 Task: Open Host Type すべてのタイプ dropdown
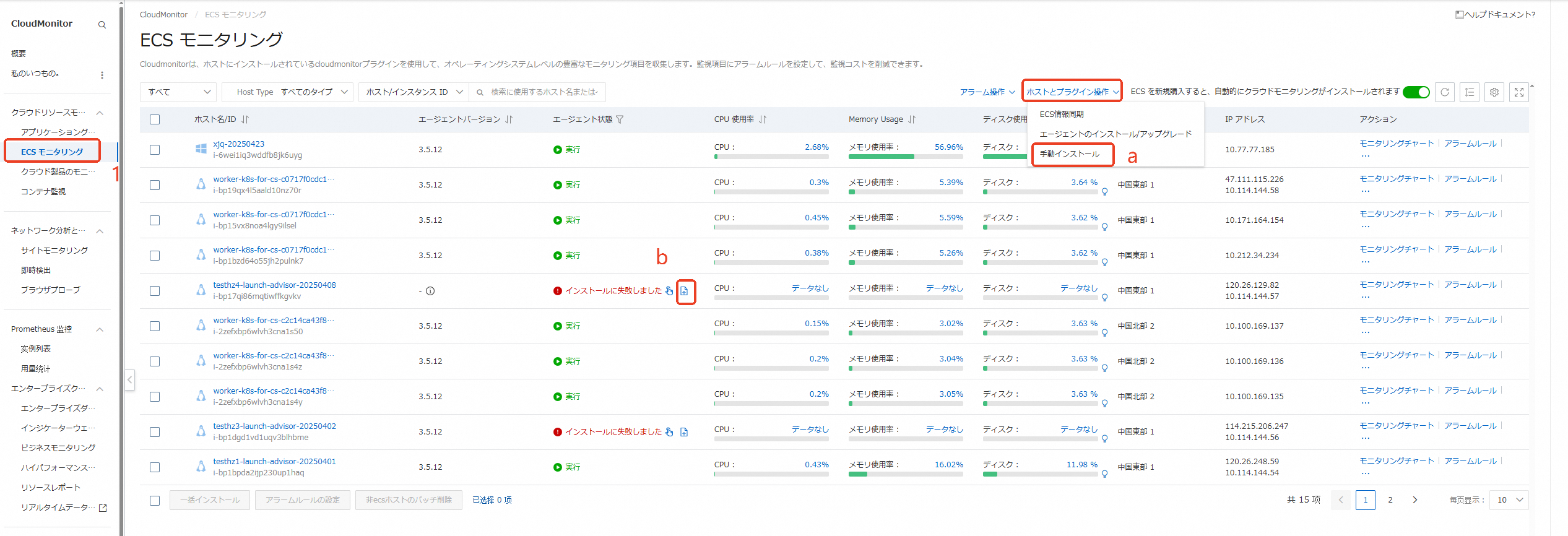click(287, 92)
